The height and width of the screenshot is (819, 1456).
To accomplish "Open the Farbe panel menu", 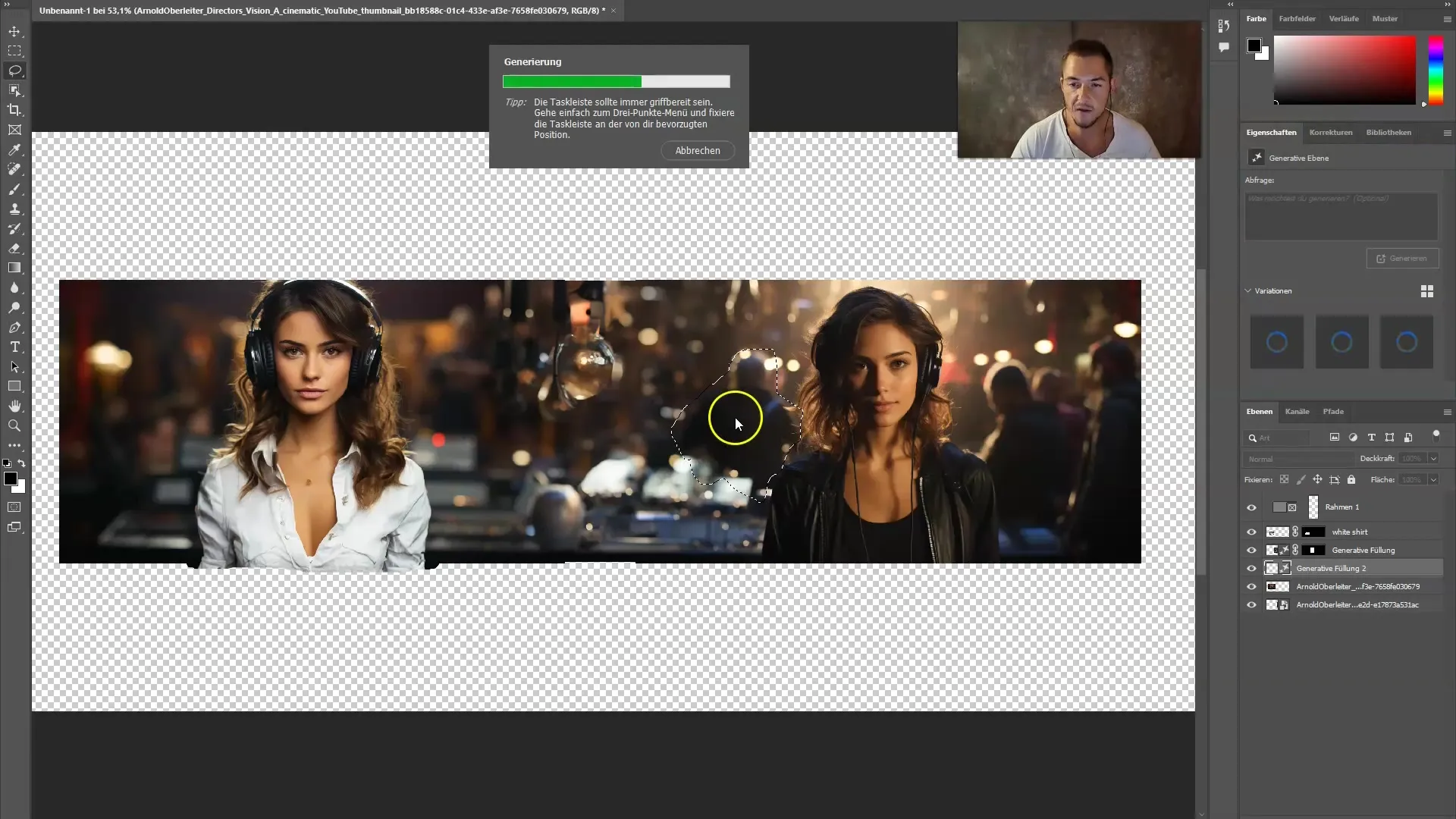I will pyautogui.click(x=1447, y=19).
